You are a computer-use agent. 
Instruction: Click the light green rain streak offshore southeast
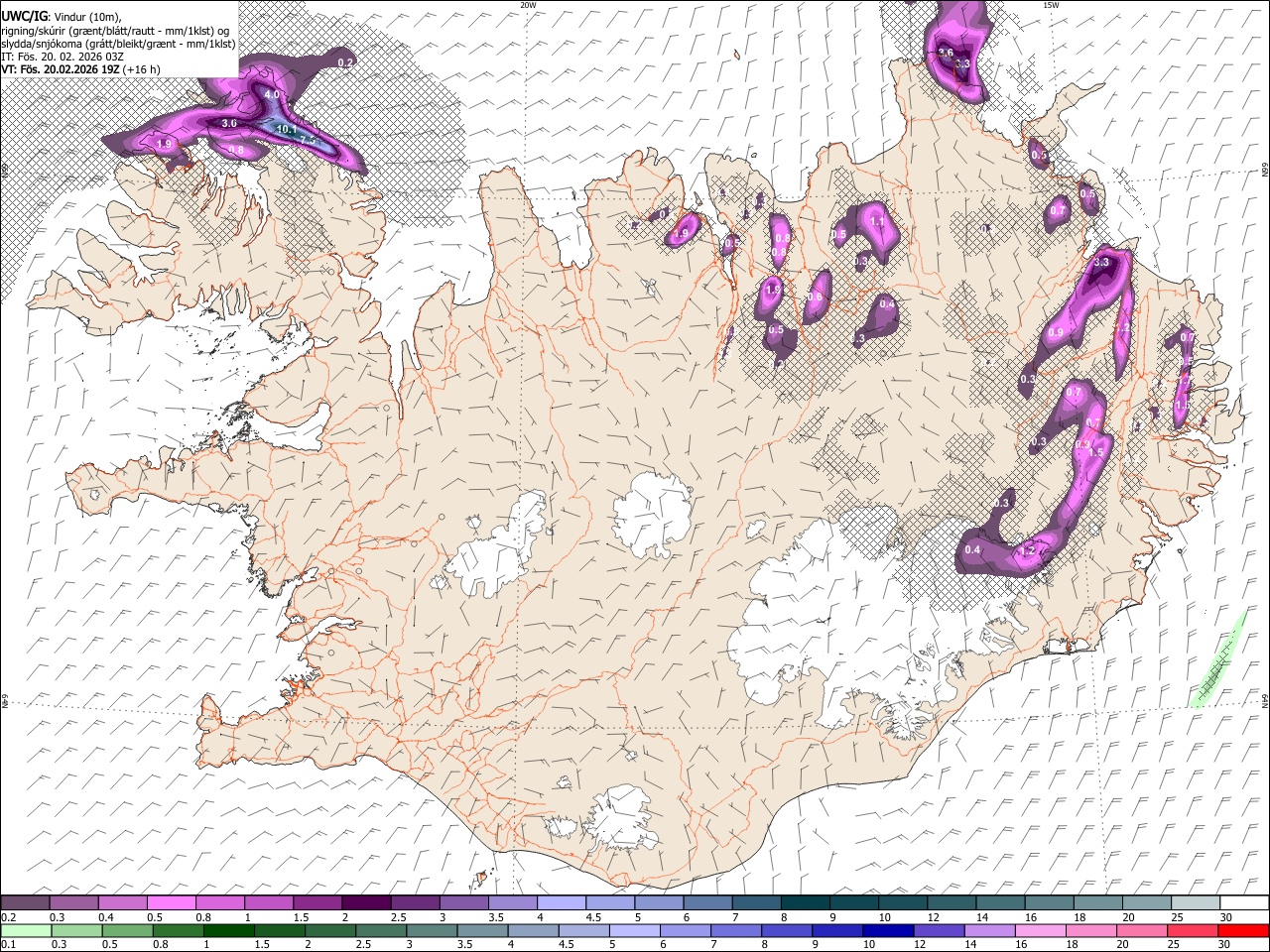tap(1218, 658)
